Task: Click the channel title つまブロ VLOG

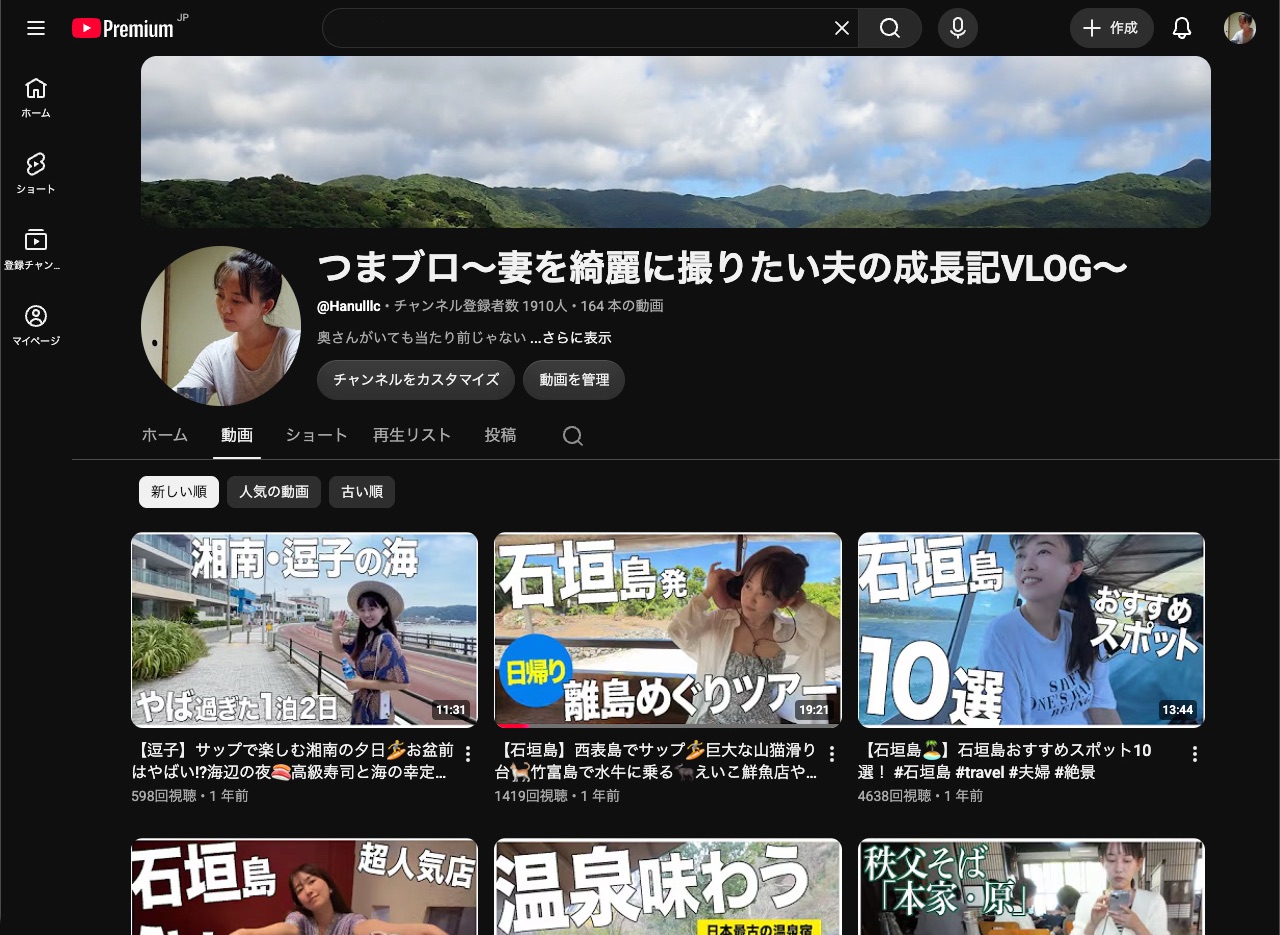Action: click(x=722, y=268)
